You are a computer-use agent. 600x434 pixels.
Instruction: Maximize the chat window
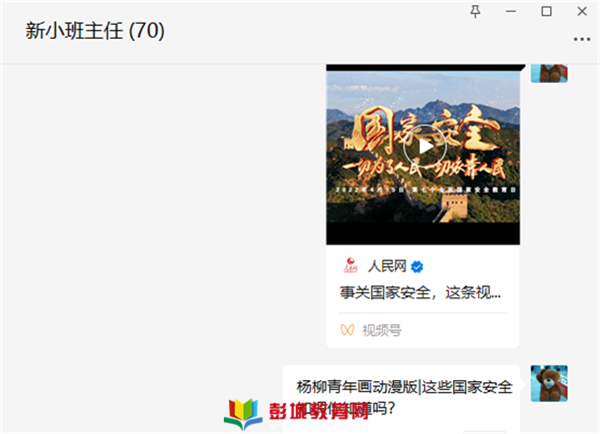546,11
